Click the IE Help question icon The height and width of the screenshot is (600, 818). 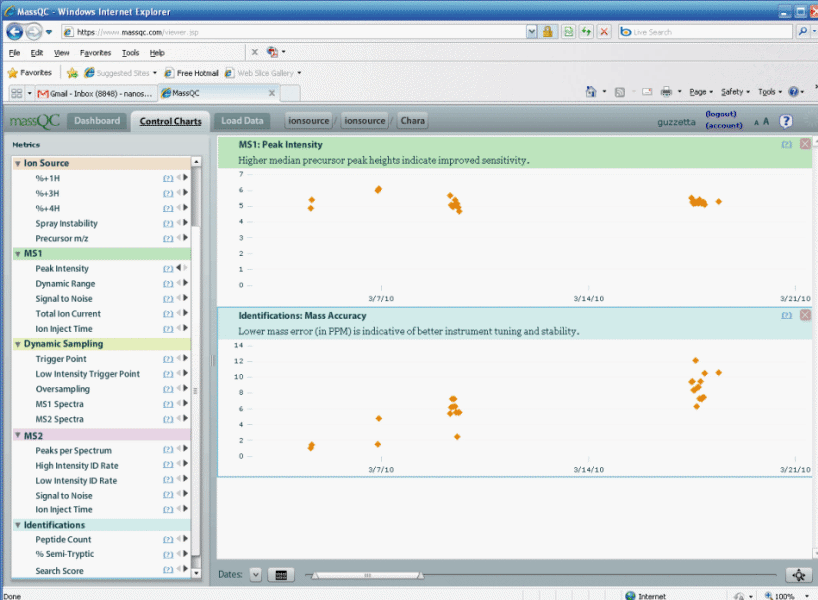(793, 92)
